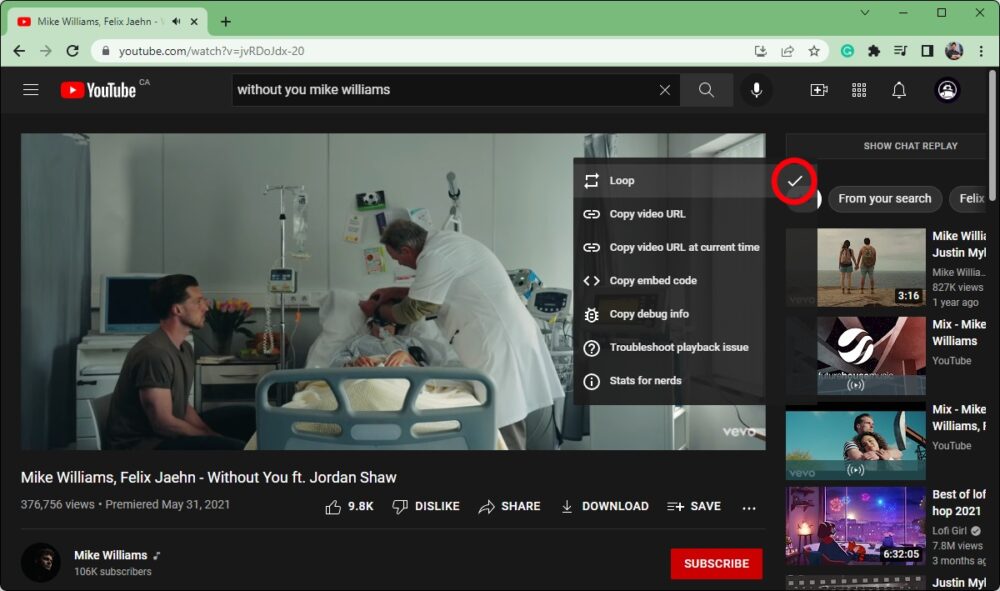Bookmark this page with star icon
Image resolution: width=1000 pixels, height=591 pixels.
pyautogui.click(x=814, y=51)
